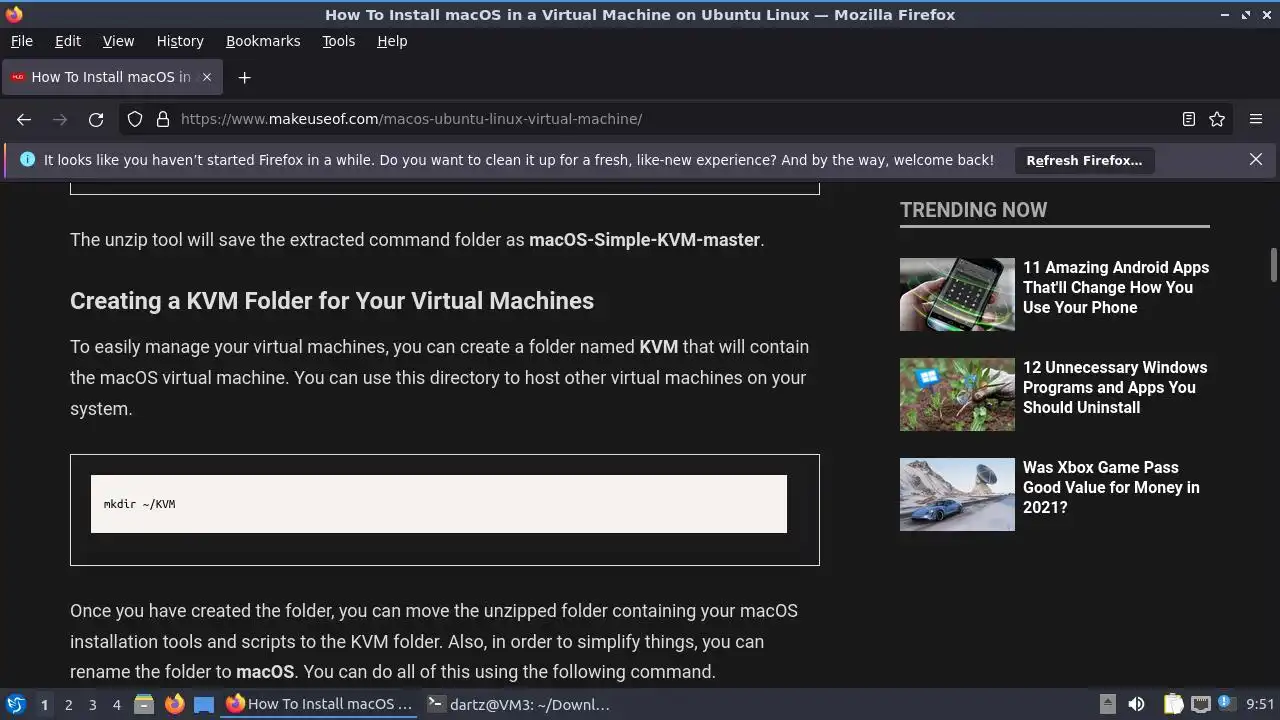Viewport: 1280px width, 720px height.
Task: Reload the current page
Action: click(96, 119)
